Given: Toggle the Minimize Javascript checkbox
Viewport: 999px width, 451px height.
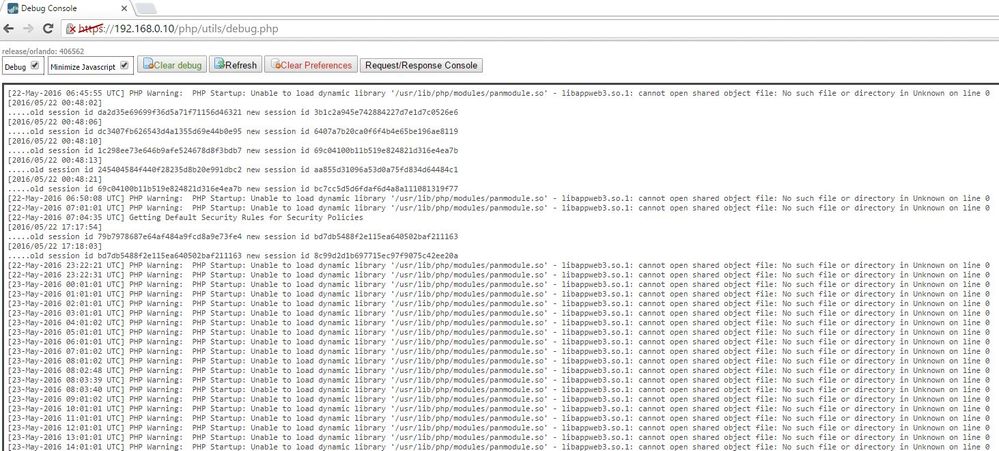Looking at the screenshot, I should click(x=124, y=65).
